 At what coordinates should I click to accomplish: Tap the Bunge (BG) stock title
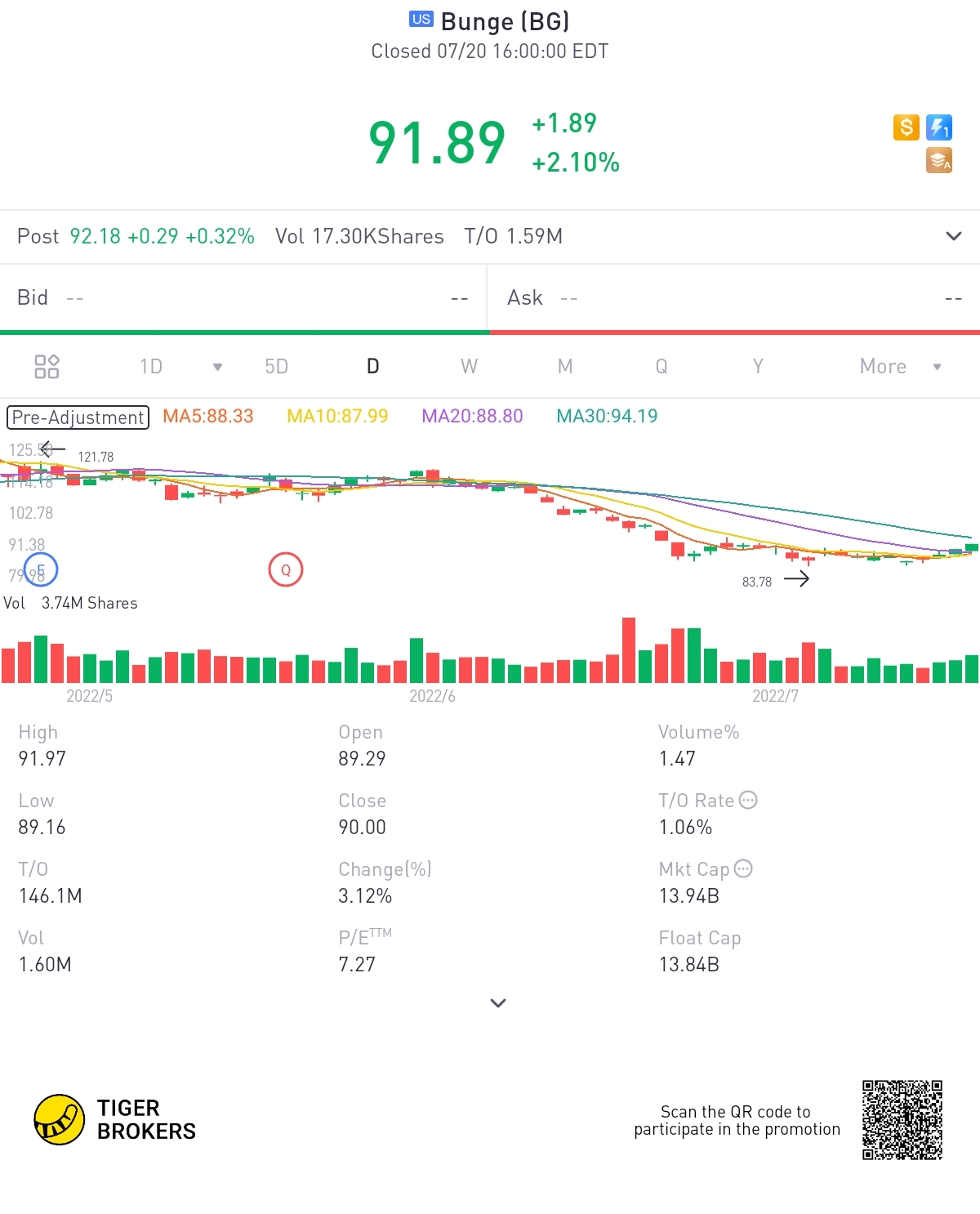pos(506,20)
